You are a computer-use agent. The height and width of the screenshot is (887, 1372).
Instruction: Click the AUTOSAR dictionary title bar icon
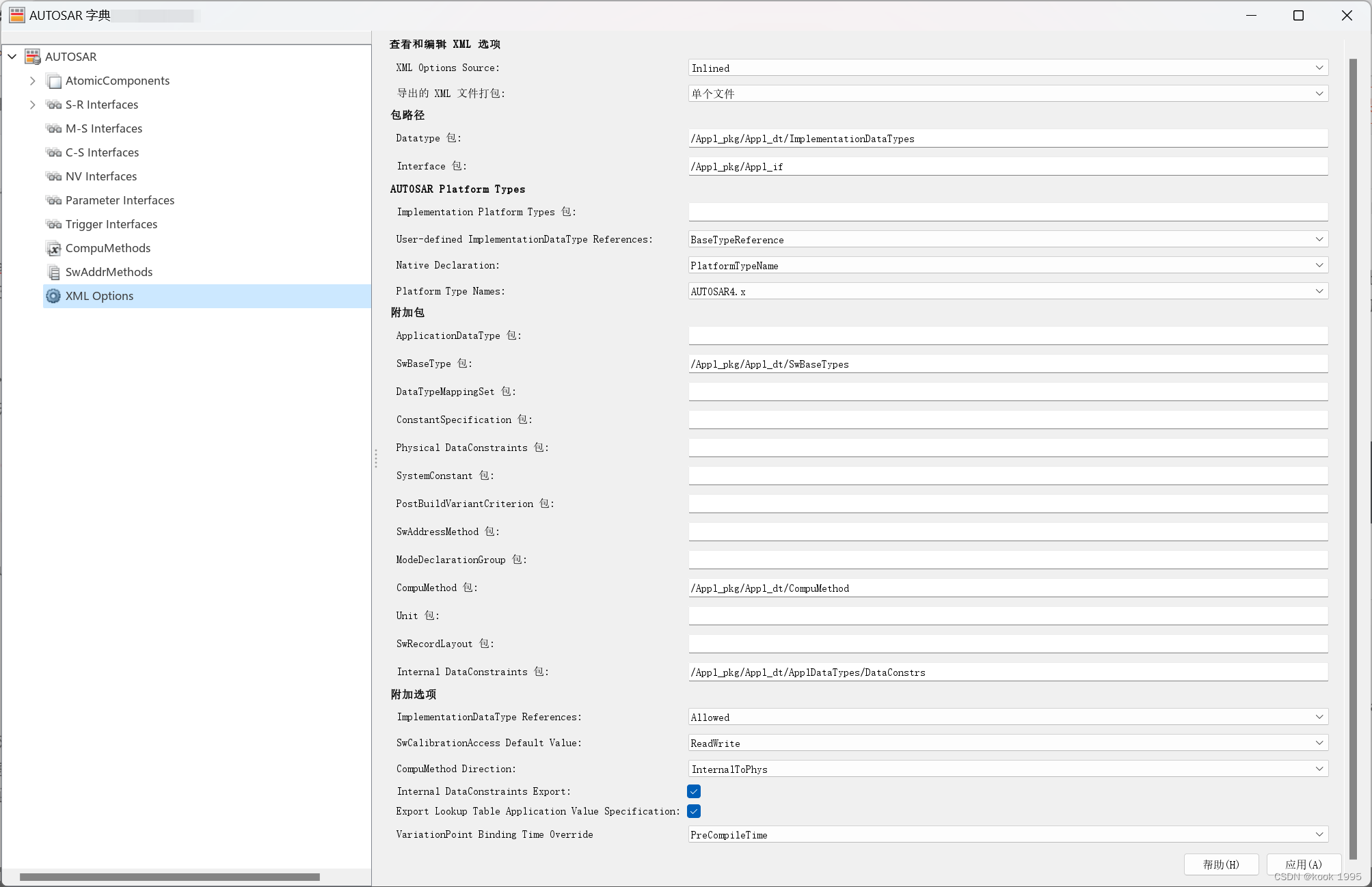[17, 15]
